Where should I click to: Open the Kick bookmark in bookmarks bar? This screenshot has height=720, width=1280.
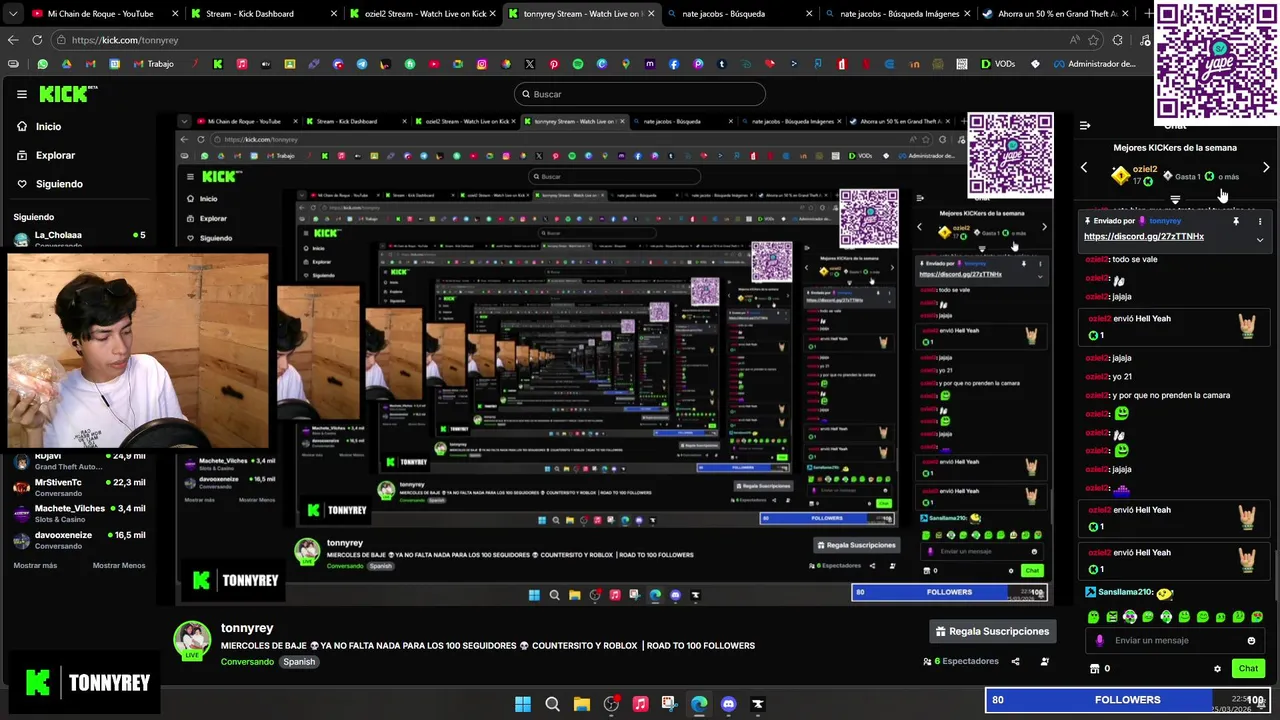click(218, 64)
